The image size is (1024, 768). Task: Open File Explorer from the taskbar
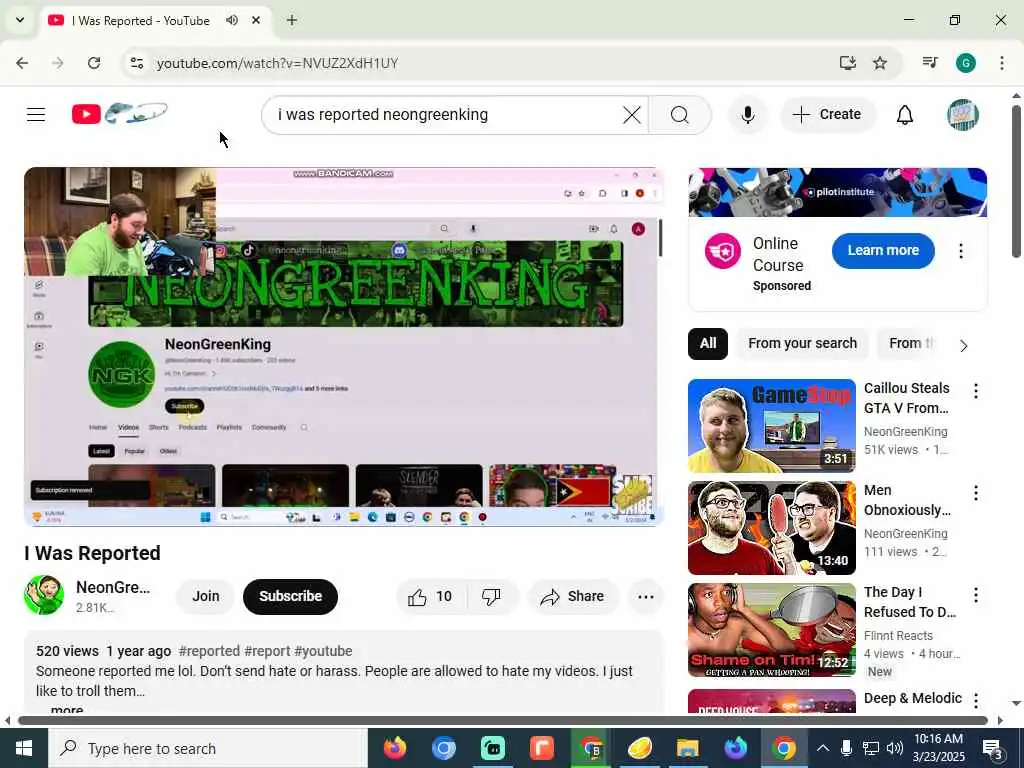(688, 748)
